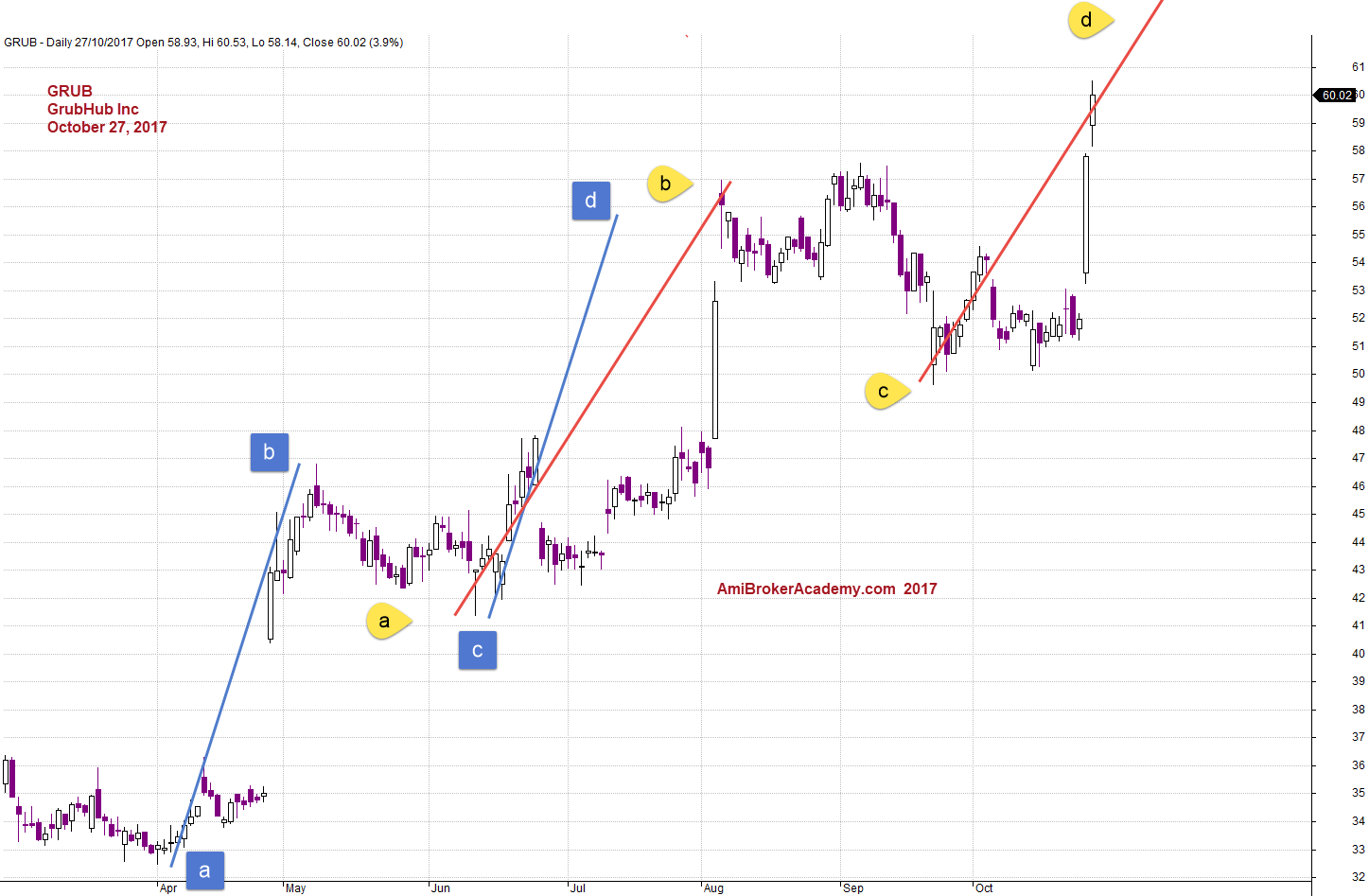Image resolution: width=1369 pixels, height=896 pixels.
Task: Select the blue square 'd' marker
Action: (591, 201)
